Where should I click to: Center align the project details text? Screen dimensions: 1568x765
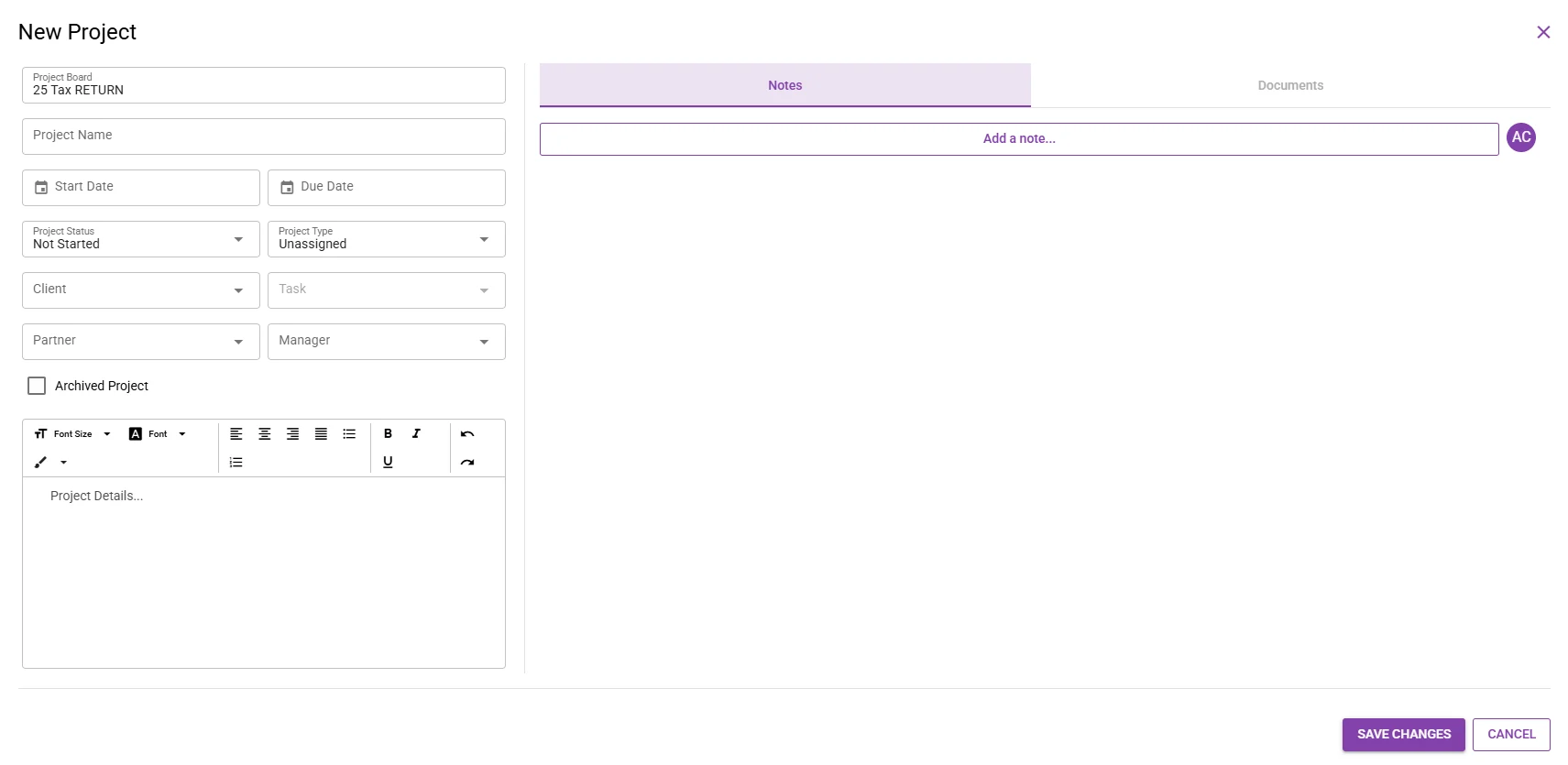(265, 433)
